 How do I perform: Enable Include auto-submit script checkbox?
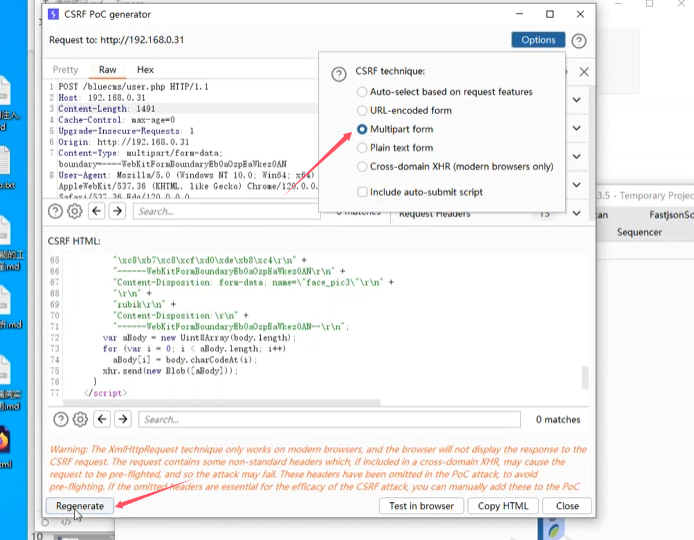[362, 192]
